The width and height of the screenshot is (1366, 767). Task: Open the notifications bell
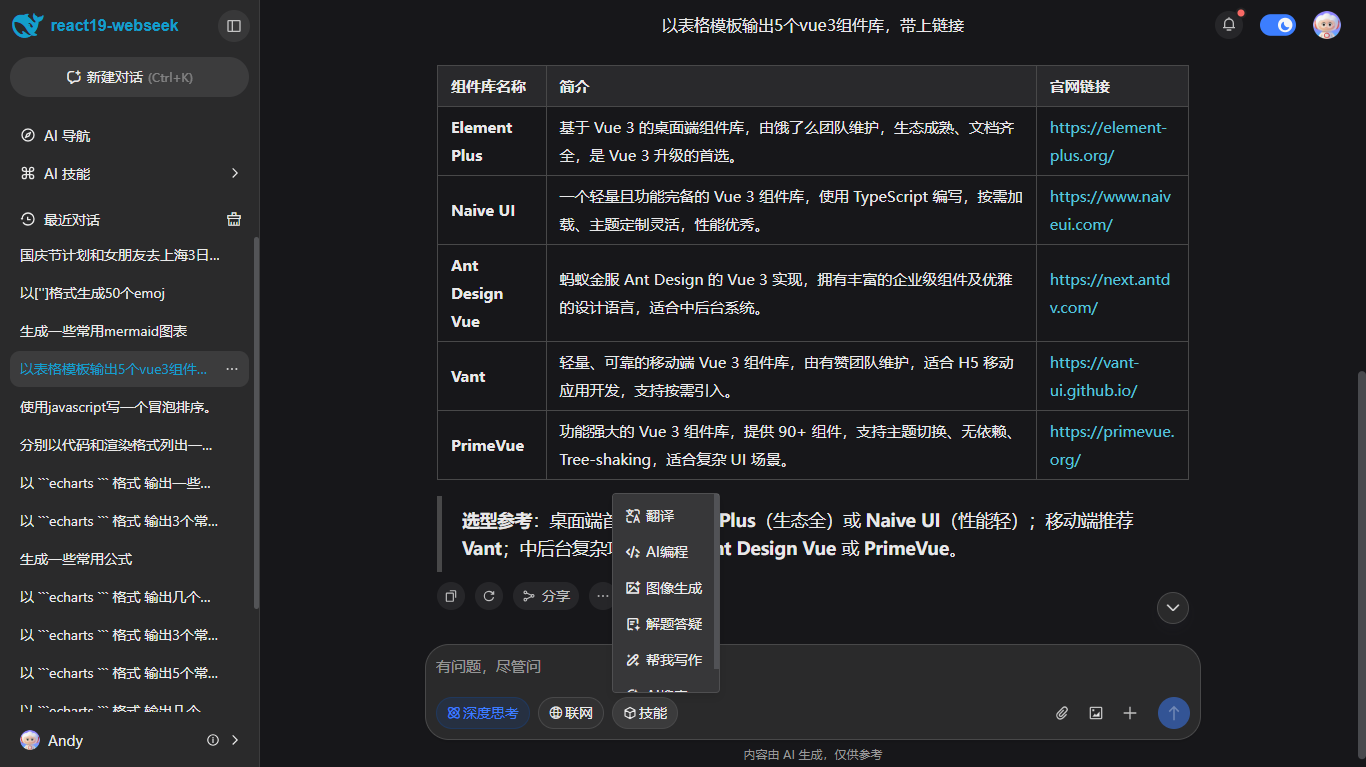1229,25
